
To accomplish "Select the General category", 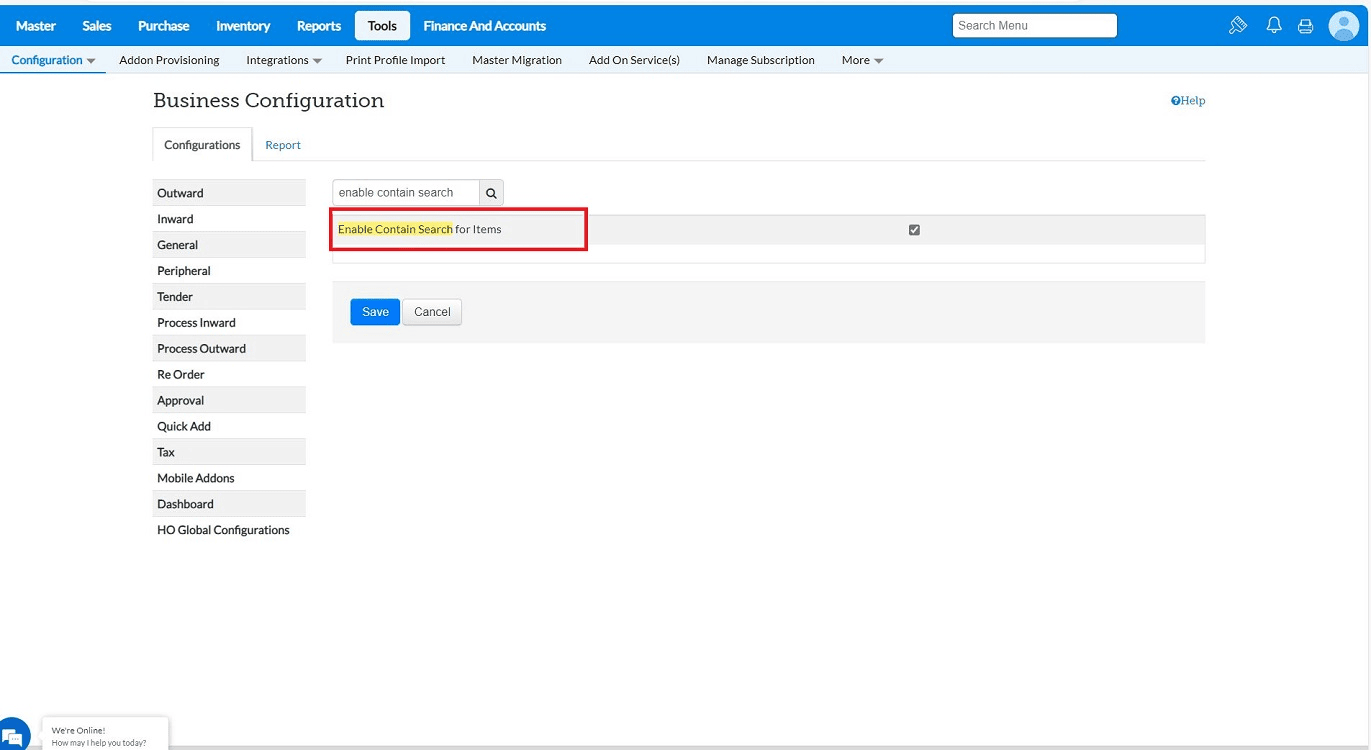I will [229, 245].
